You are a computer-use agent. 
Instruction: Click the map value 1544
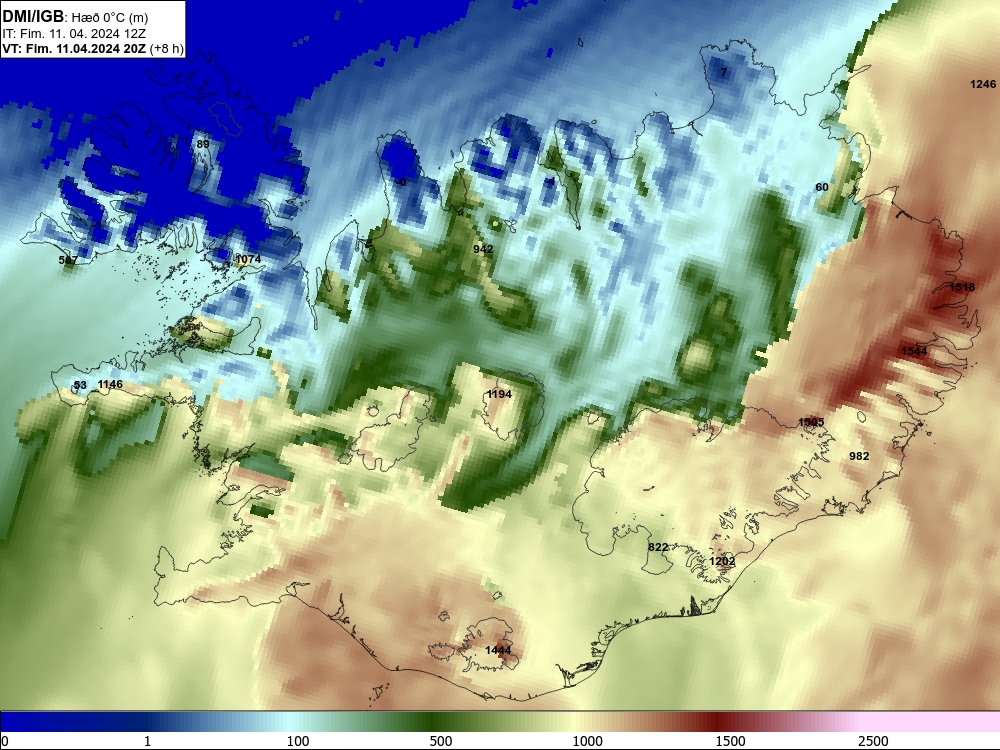[x=914, y=351]
